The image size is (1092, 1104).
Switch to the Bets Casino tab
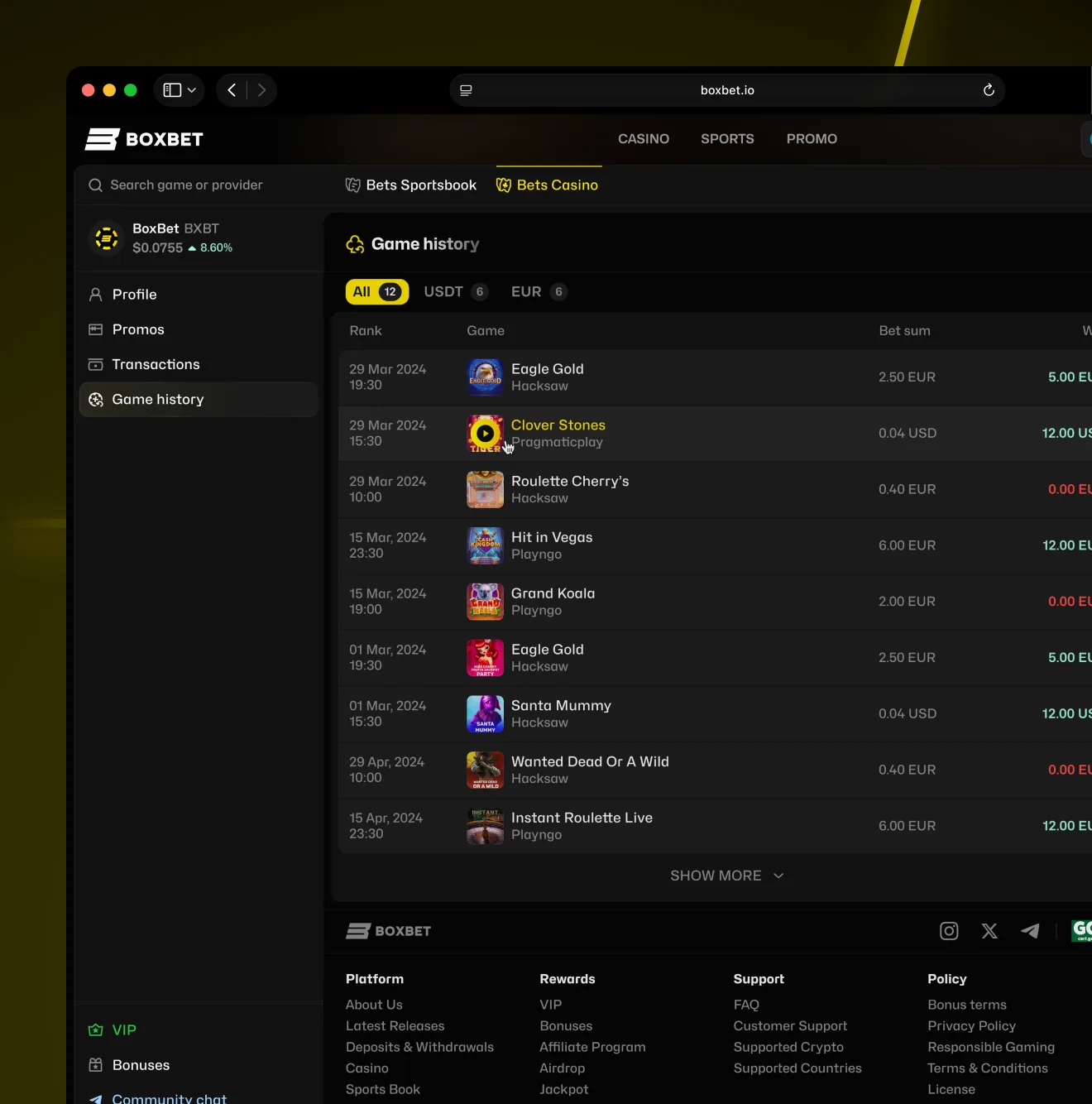coord(547,185)
